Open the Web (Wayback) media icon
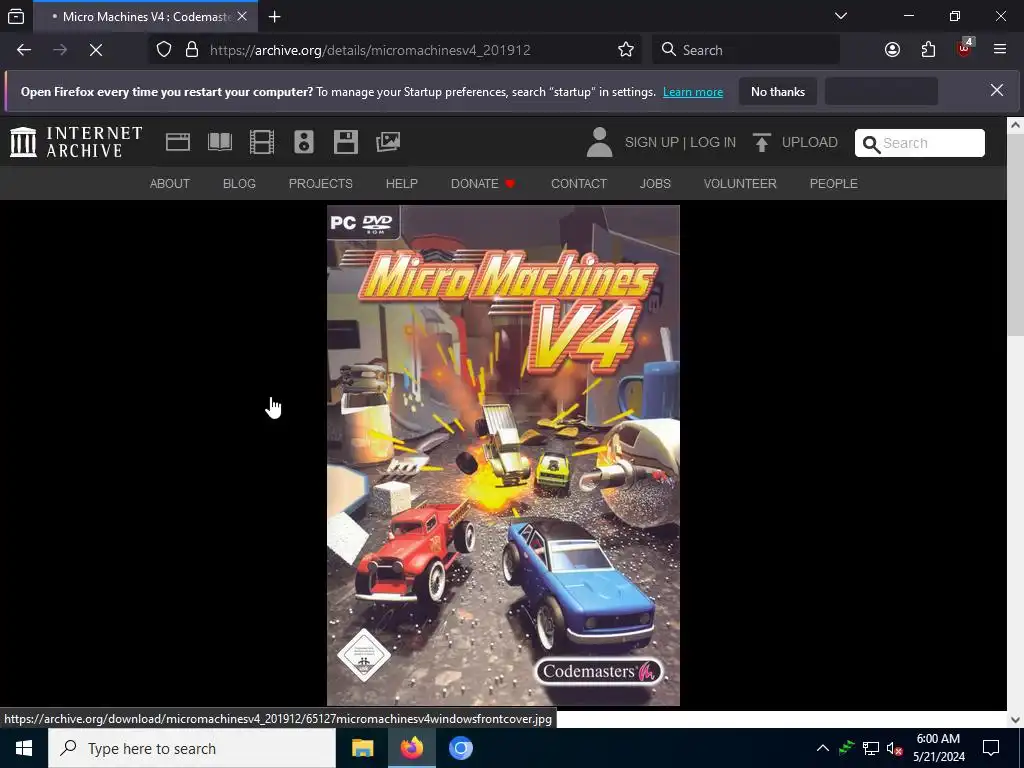 [x=178, y=142]
